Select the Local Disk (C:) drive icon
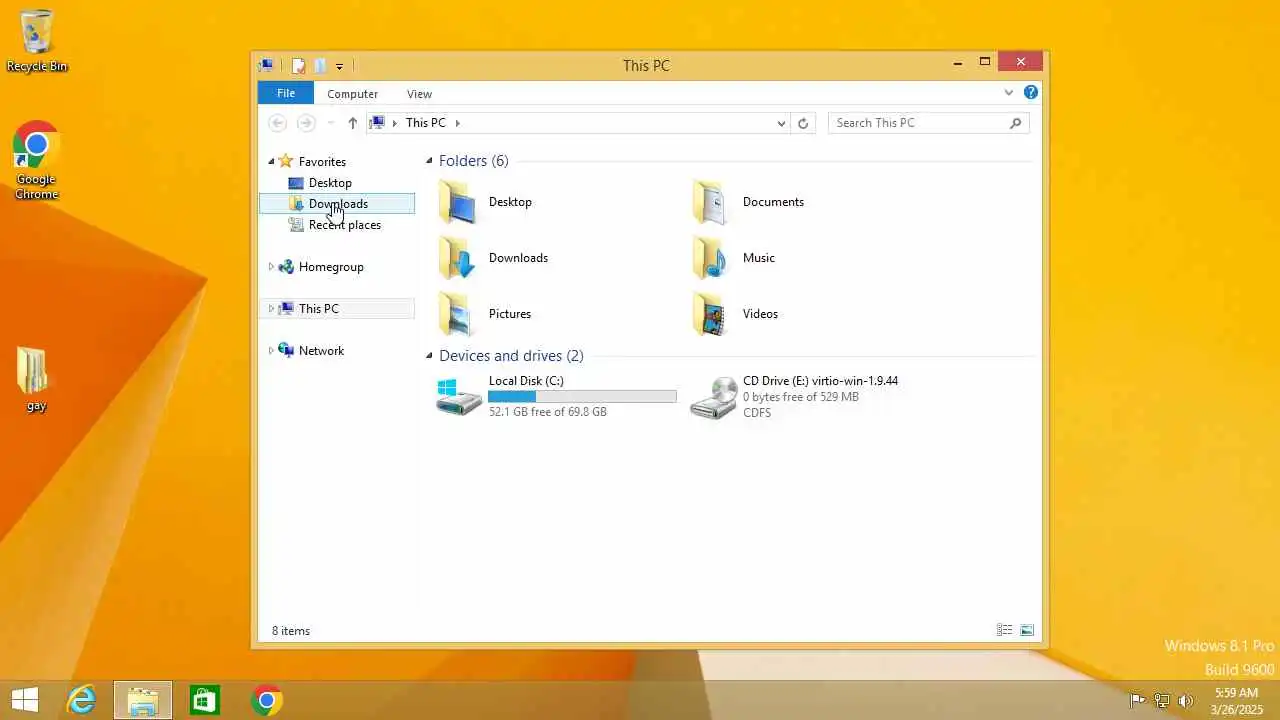This screenshot has height=720, width=1280. pos(458,397)
